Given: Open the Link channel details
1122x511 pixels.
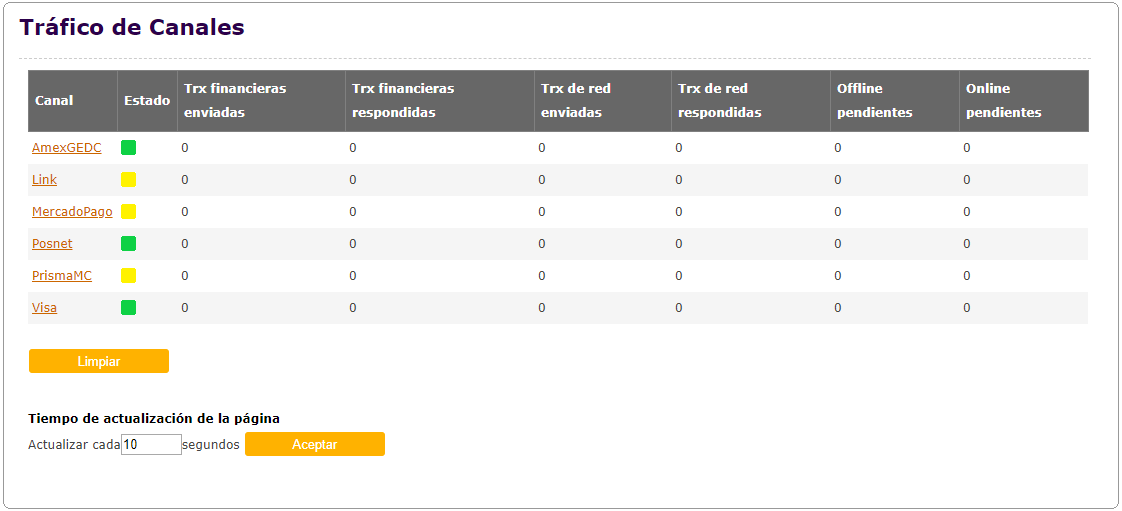Looking at the screenshot, I should pyautogui.click(x=44, y=180).
